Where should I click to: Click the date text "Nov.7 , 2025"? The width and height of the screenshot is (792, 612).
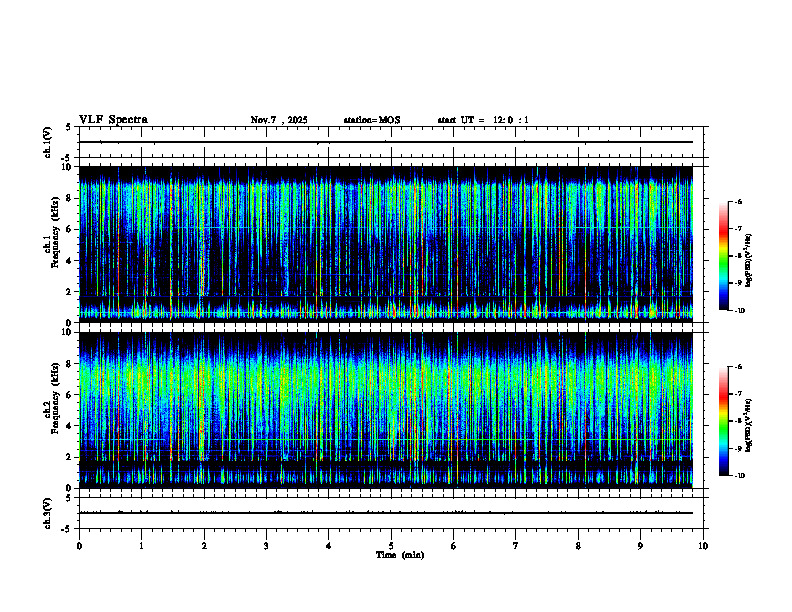[x=279, y=120]
